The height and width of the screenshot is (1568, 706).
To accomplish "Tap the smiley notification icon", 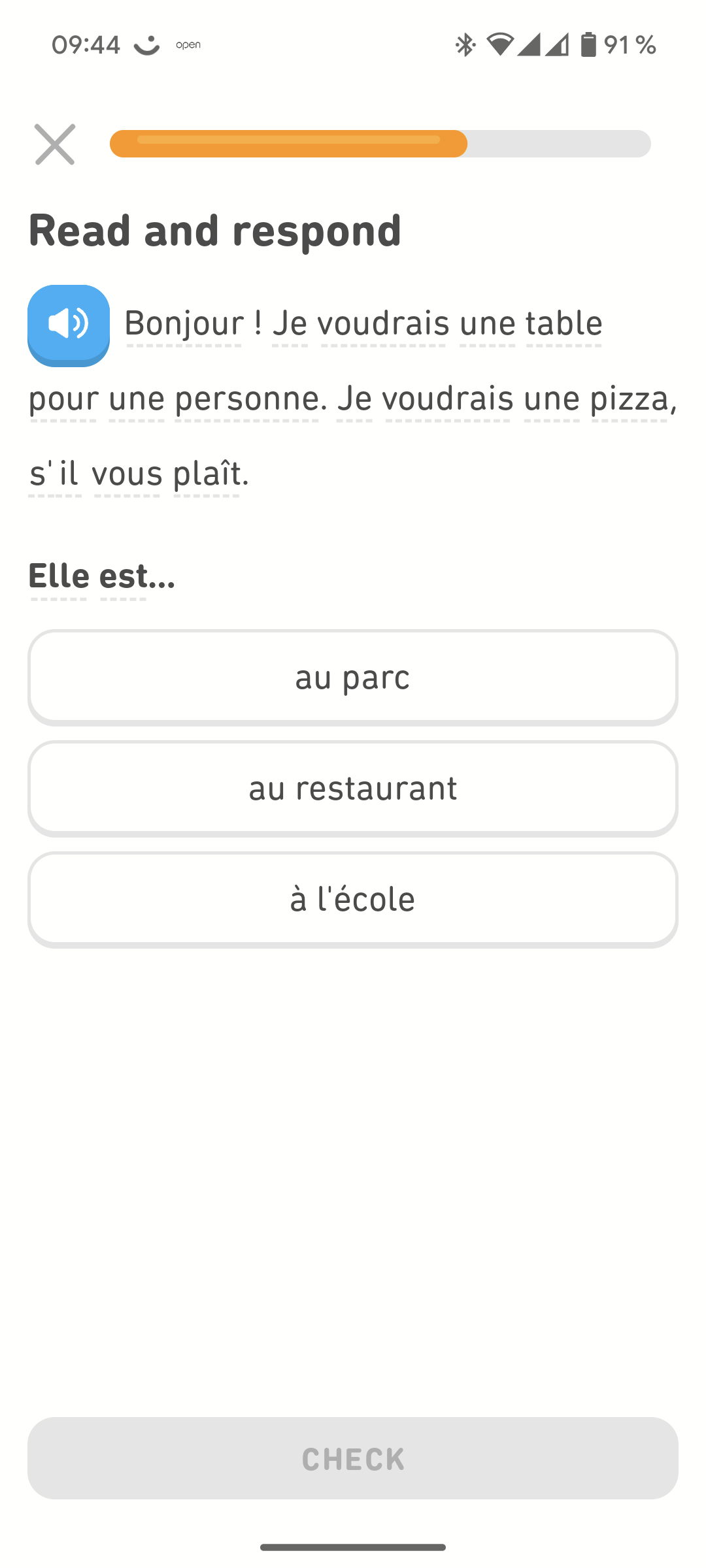I will coord(147,45).
